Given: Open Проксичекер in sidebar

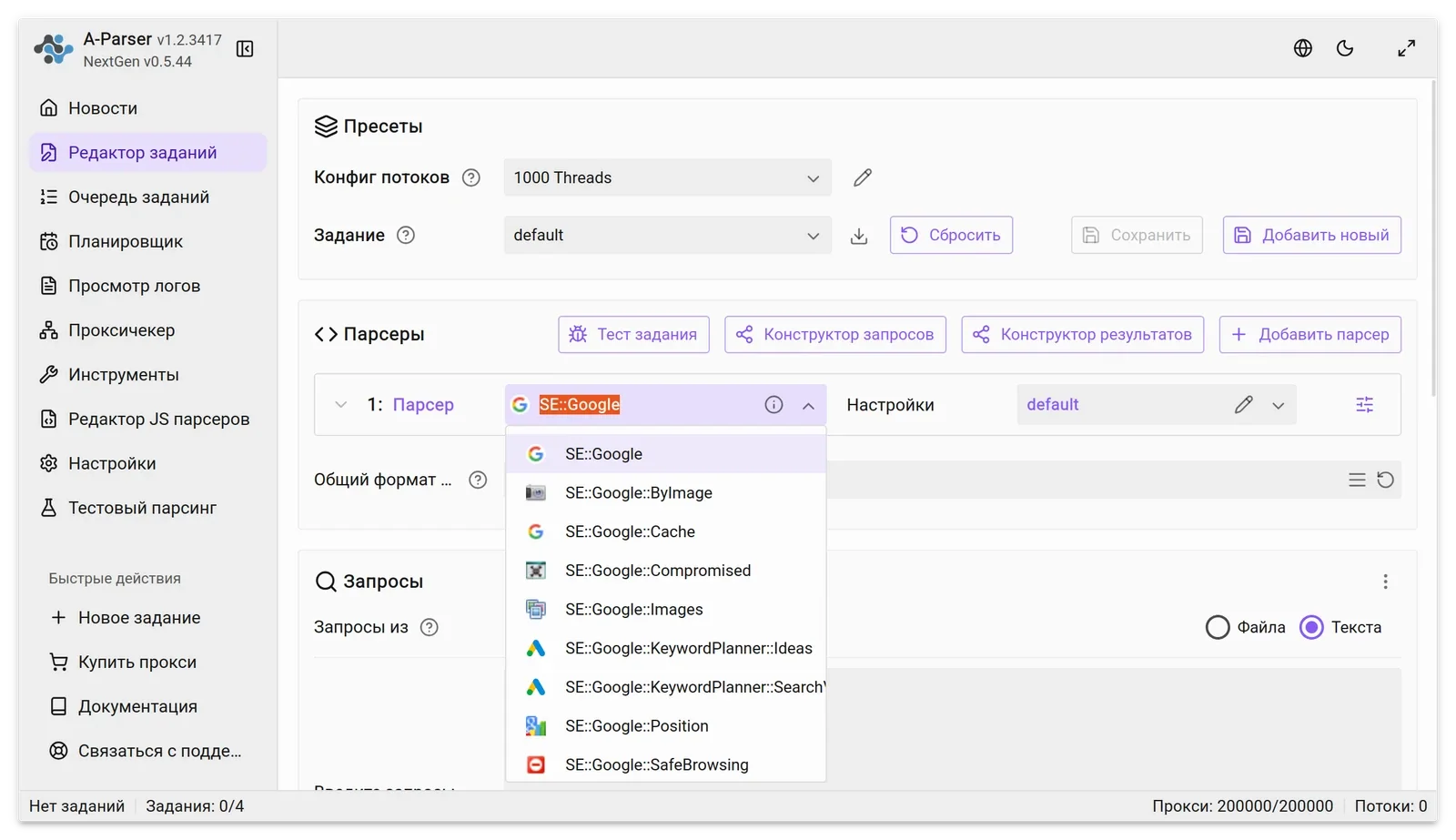Looking at the screenshot, I should 148,330.
